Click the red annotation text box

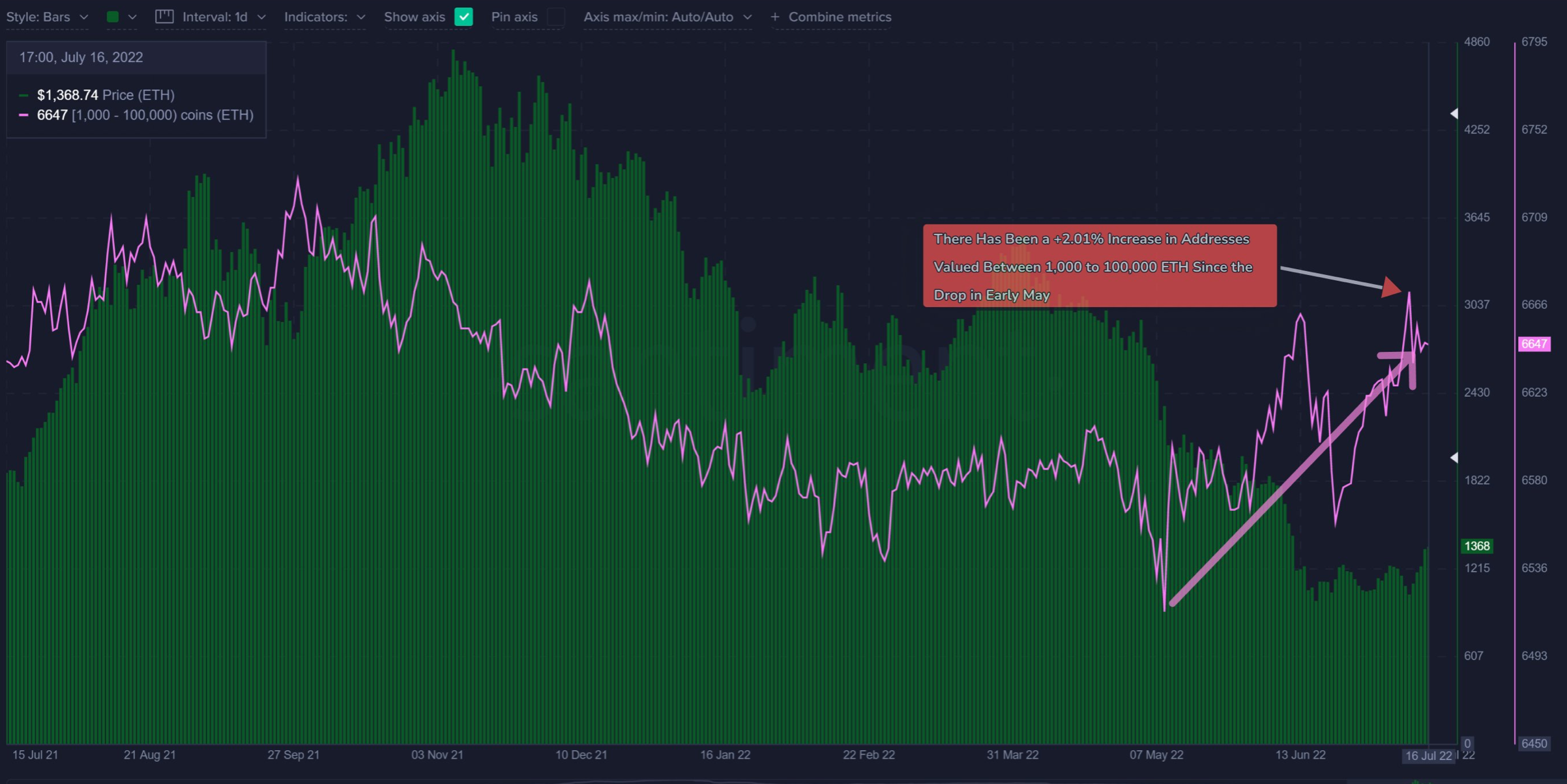1099,266
